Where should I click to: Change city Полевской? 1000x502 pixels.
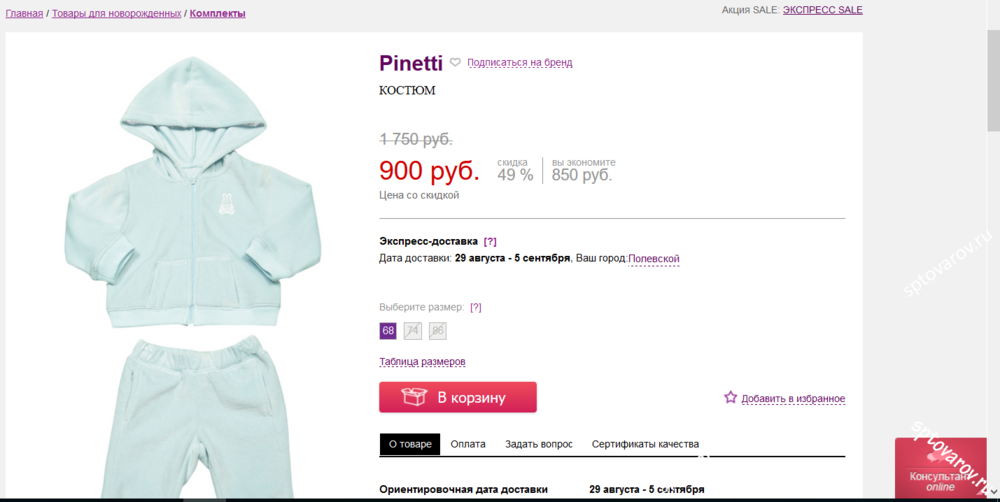(654, 259)
